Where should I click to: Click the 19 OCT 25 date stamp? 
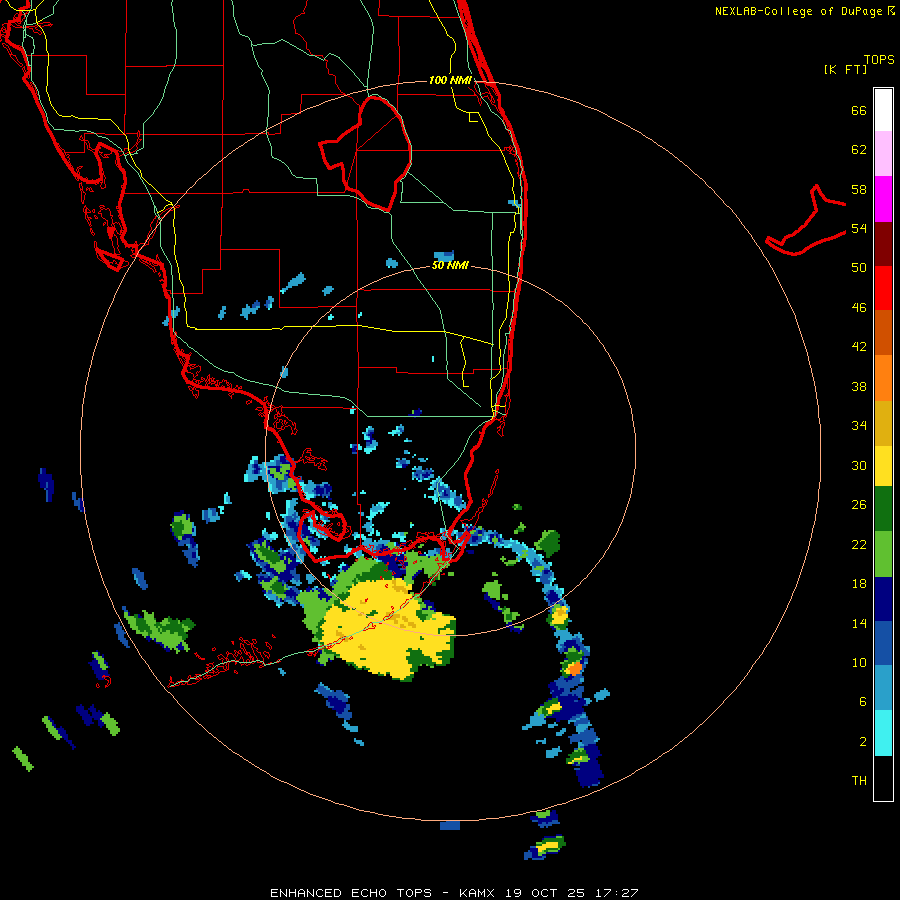point(544,893)
